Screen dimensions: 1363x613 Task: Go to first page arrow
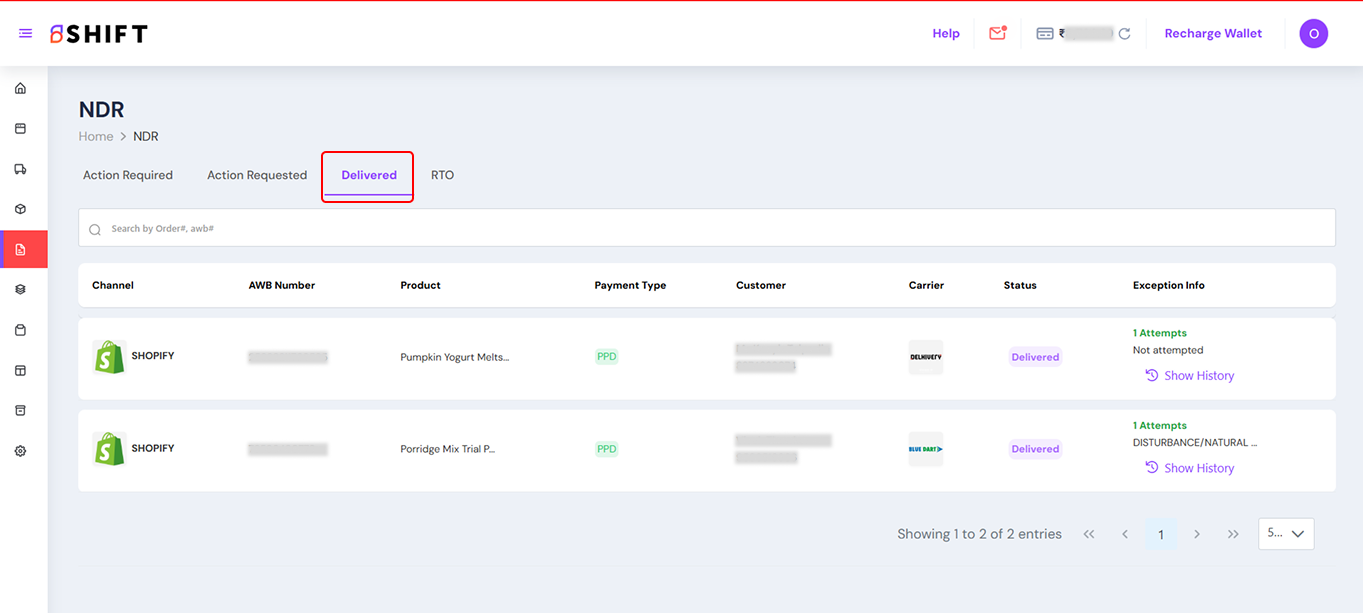click(x=1089, y=535)
